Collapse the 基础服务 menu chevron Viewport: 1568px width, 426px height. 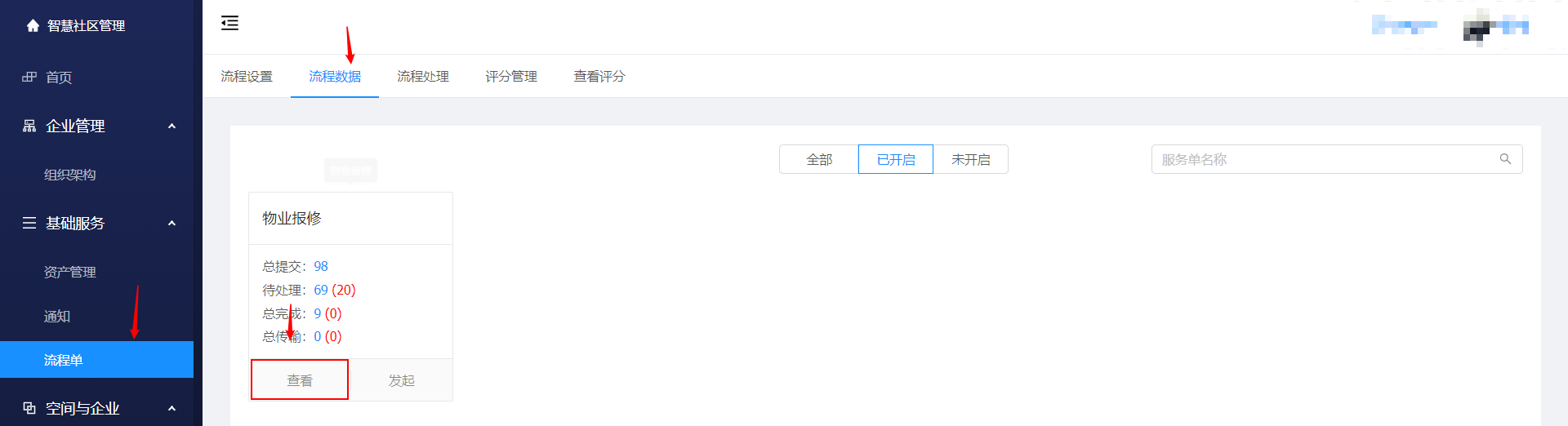(171, 223)
